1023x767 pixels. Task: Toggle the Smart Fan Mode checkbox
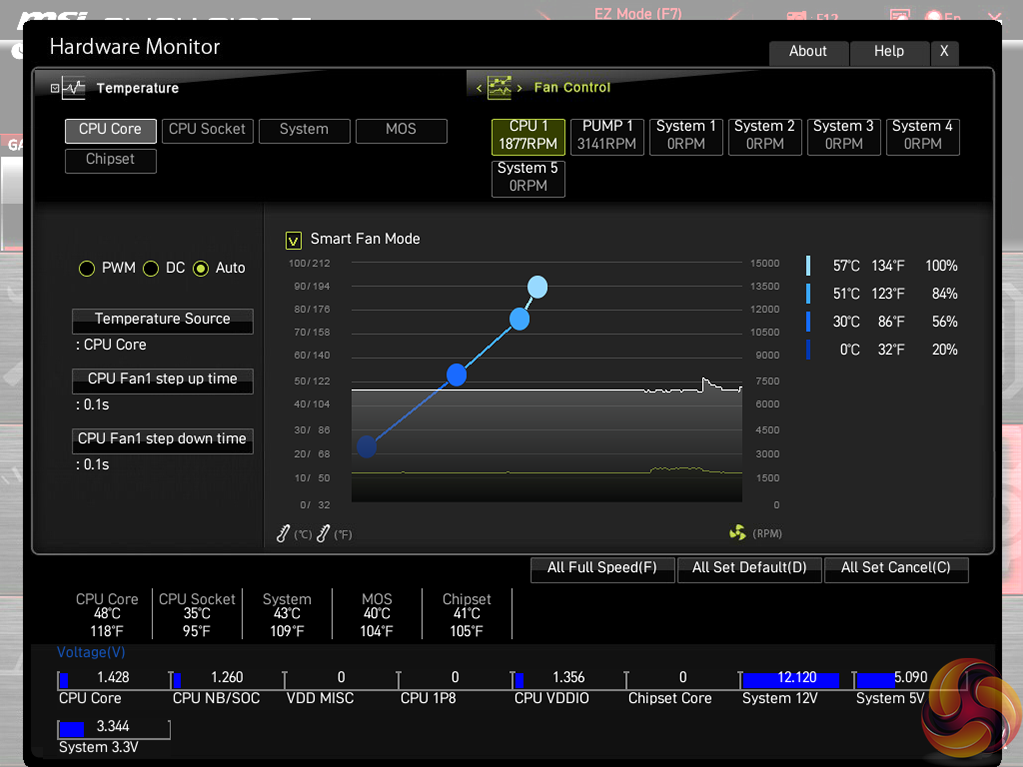click(x=293, y=240)
